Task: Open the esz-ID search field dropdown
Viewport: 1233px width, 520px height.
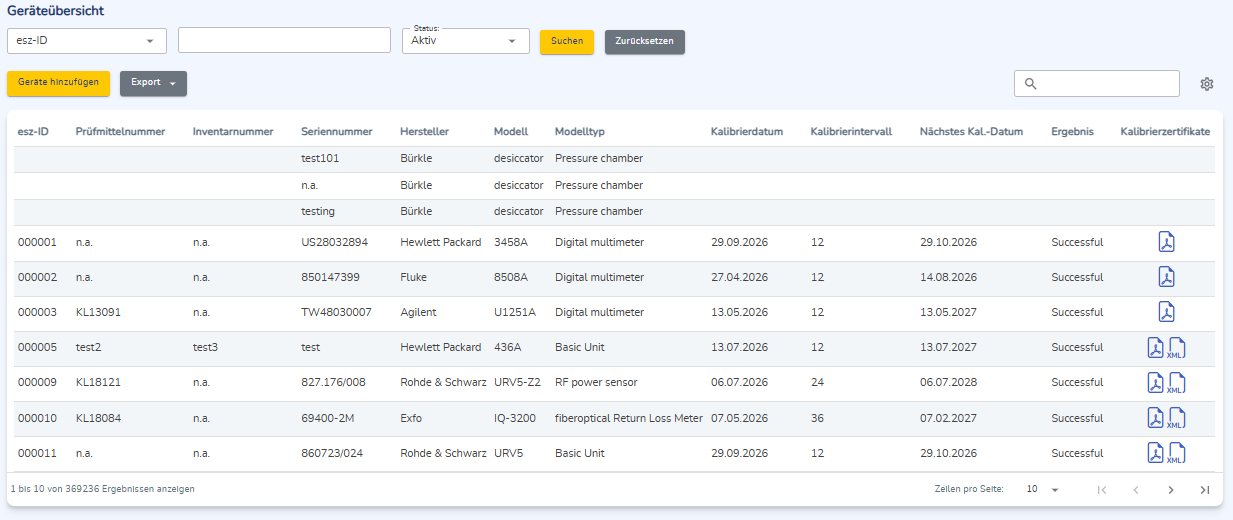Action: (x=87, y=40)
